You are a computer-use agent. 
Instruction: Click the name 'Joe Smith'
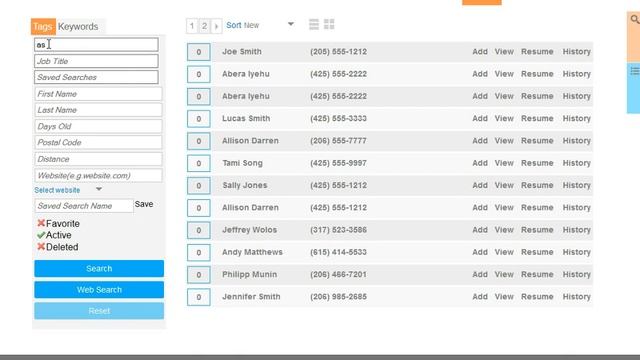point(242,52)
